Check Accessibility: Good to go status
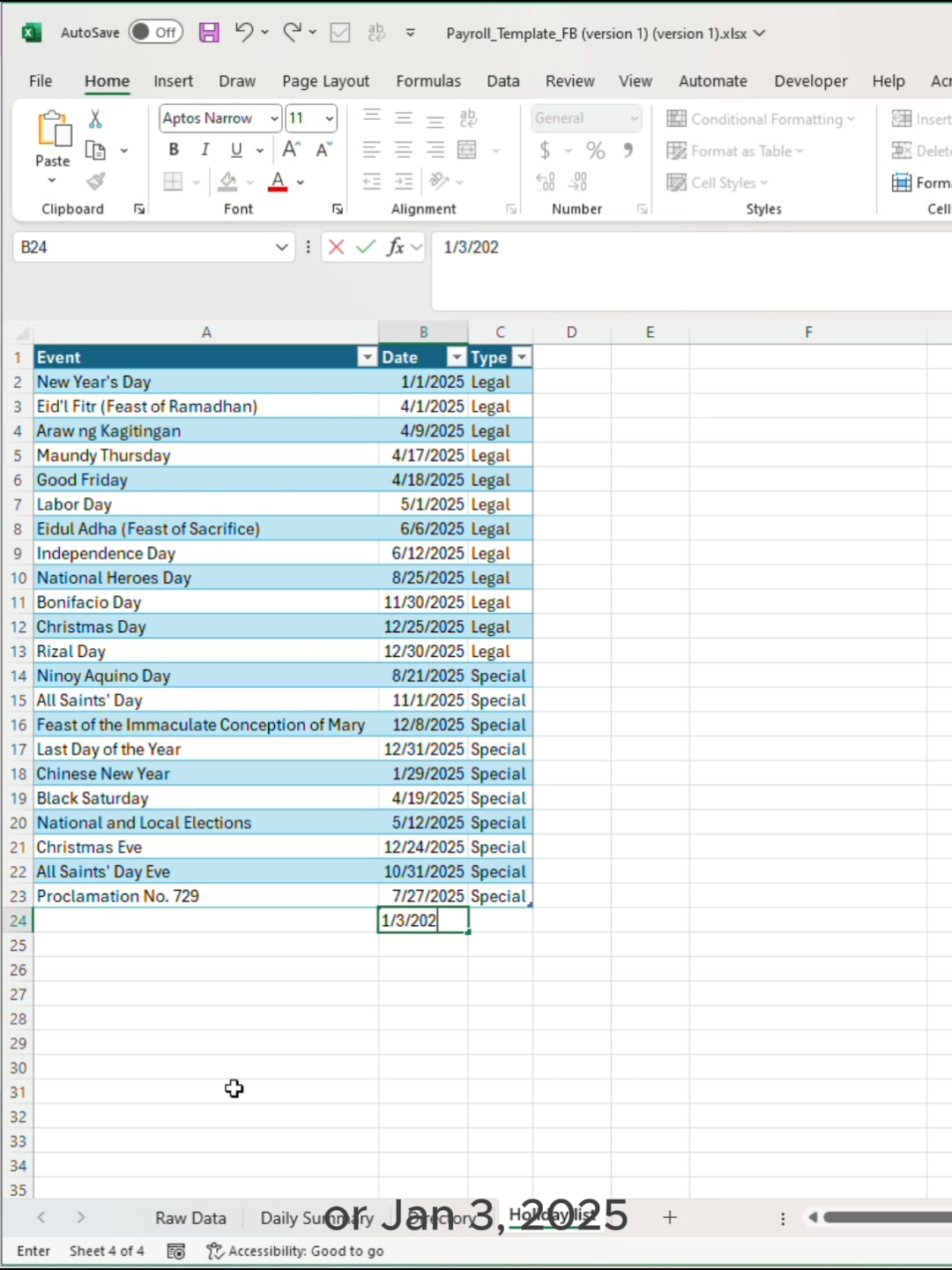Screen dimensions: 952x1270 click(x=295, y=1251)
